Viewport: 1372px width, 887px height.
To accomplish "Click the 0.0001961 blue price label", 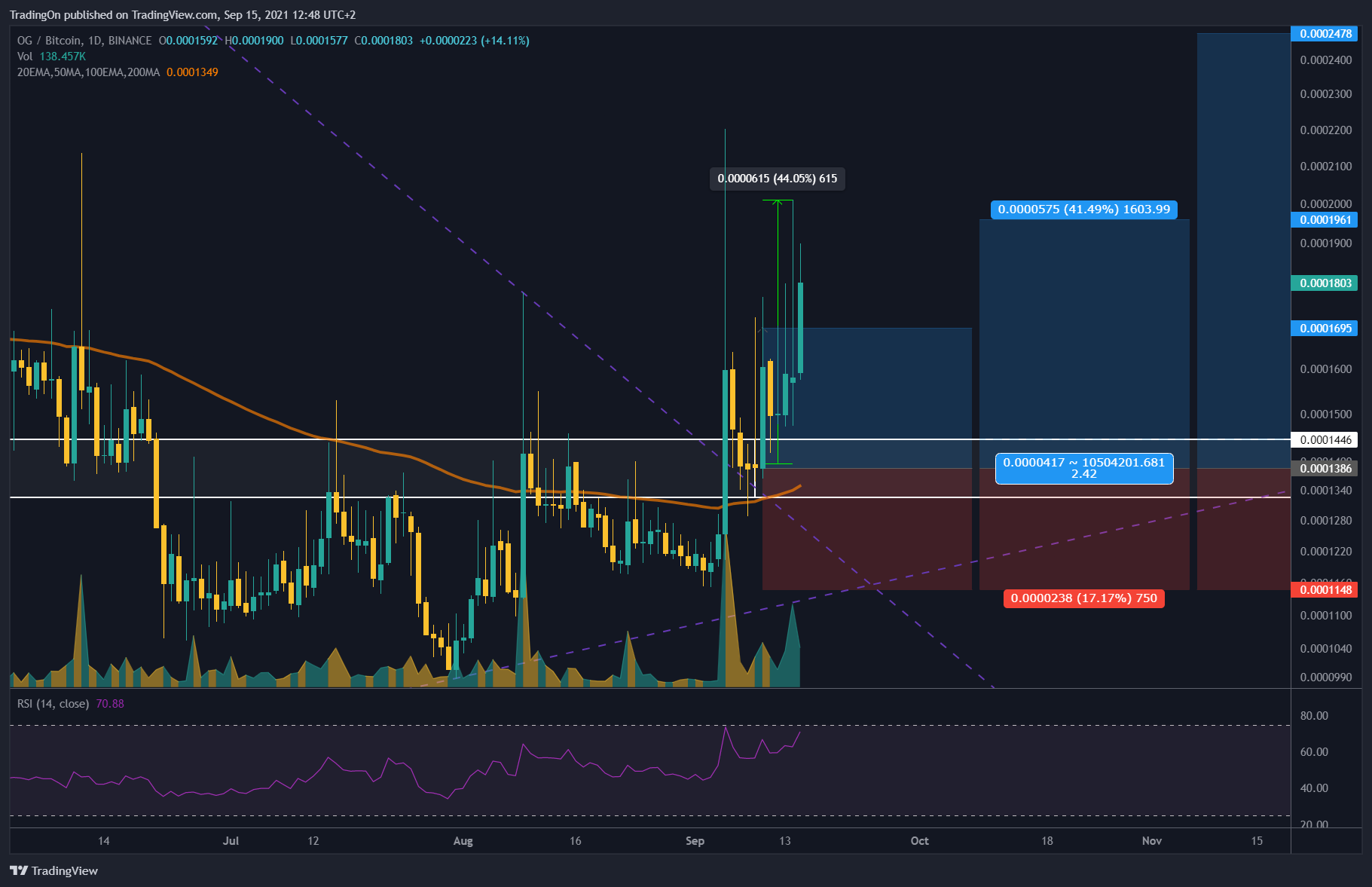I will [x=1324, y=219].
